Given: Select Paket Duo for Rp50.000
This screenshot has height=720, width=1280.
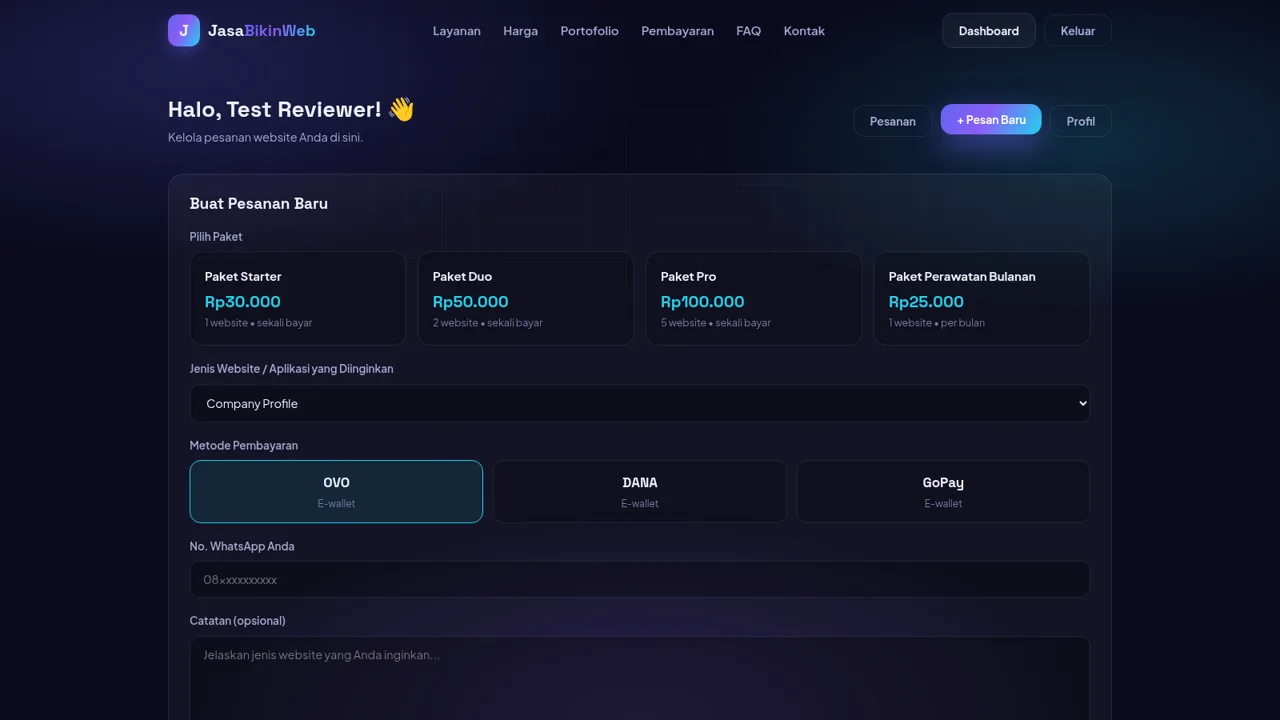Looking at the screenshot, I should pos(526,298).
